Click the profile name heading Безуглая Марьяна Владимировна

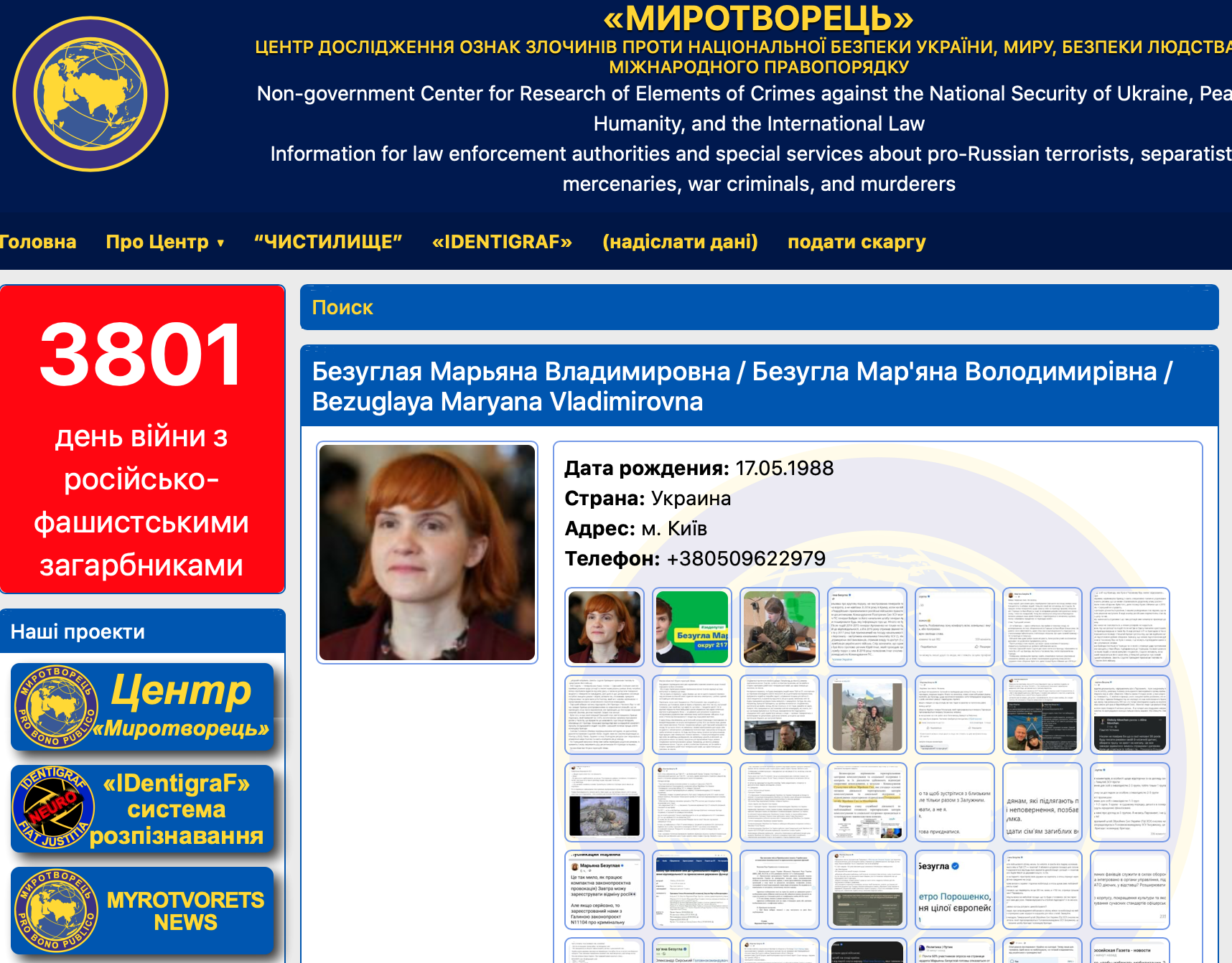pos(521,372)
